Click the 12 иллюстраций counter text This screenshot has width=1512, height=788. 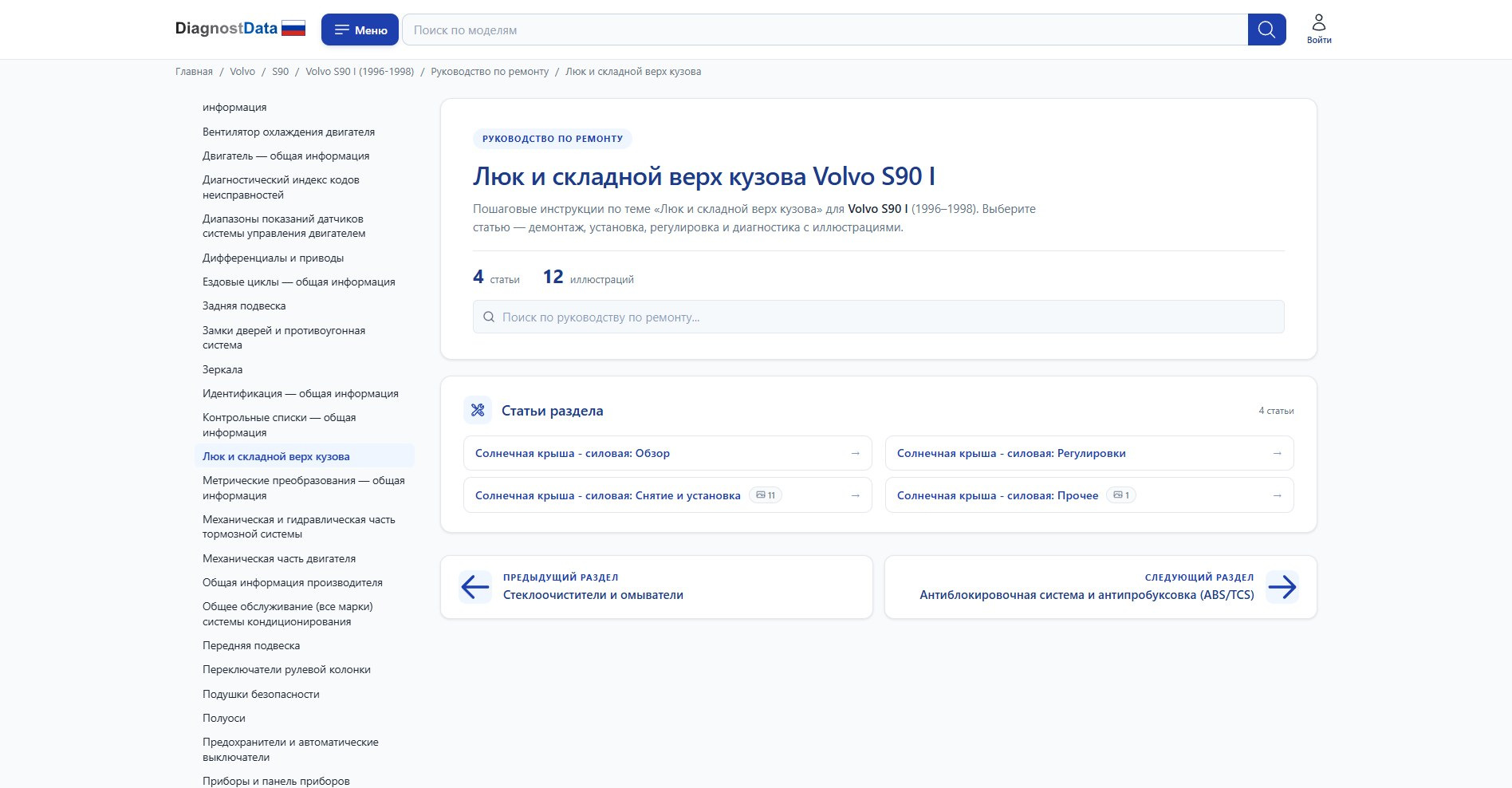click(589, 278)
